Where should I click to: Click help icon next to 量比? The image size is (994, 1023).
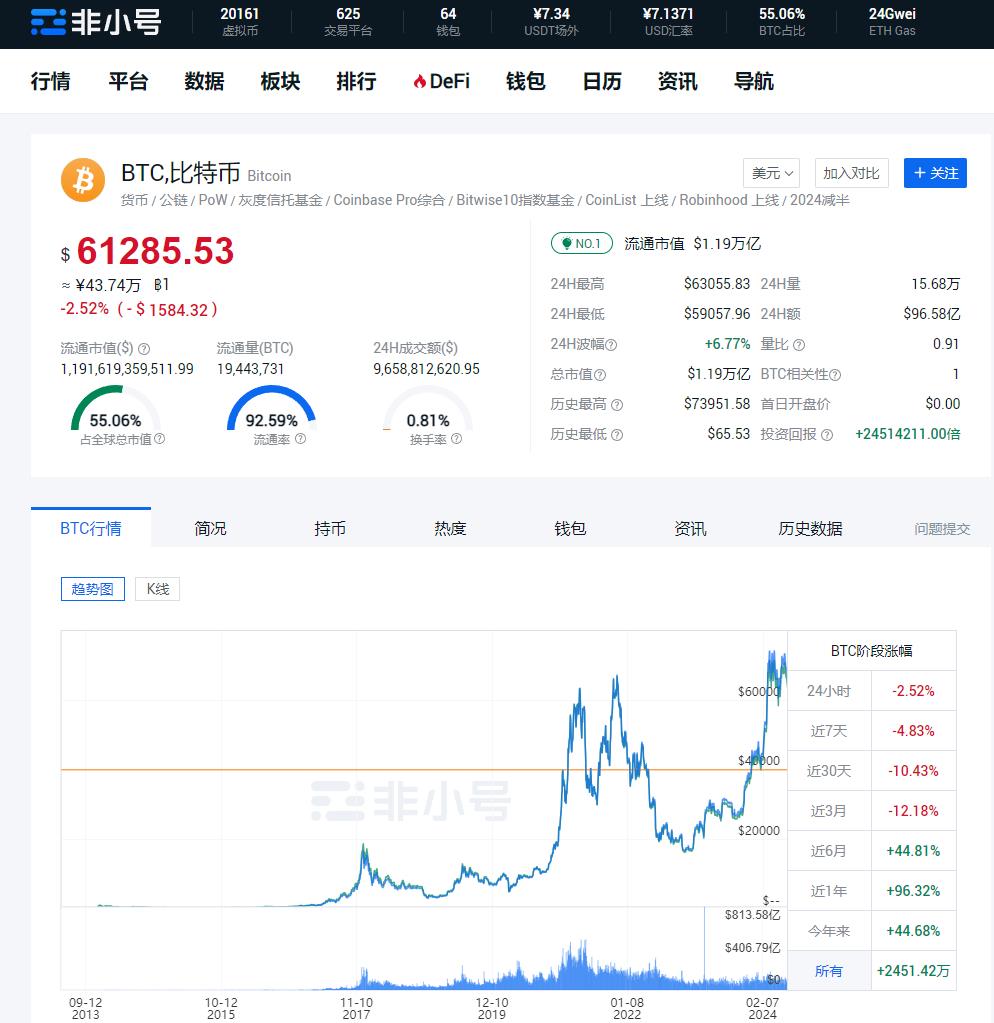[x=799, y=344]
